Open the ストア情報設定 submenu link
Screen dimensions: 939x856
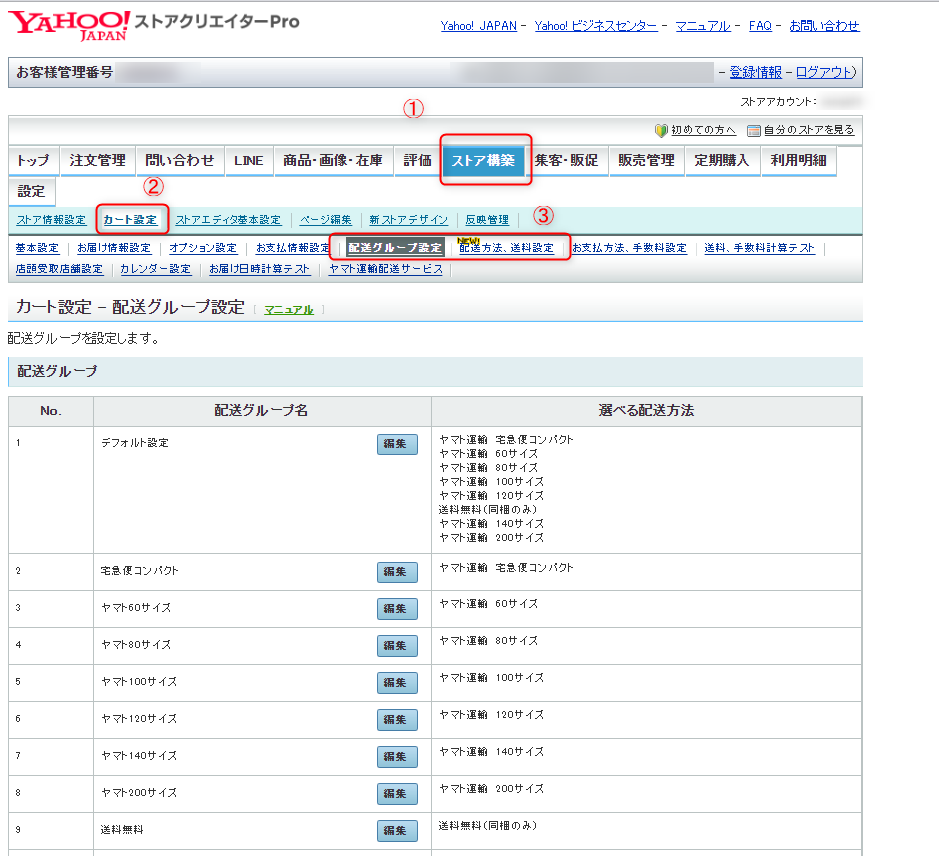51,220
